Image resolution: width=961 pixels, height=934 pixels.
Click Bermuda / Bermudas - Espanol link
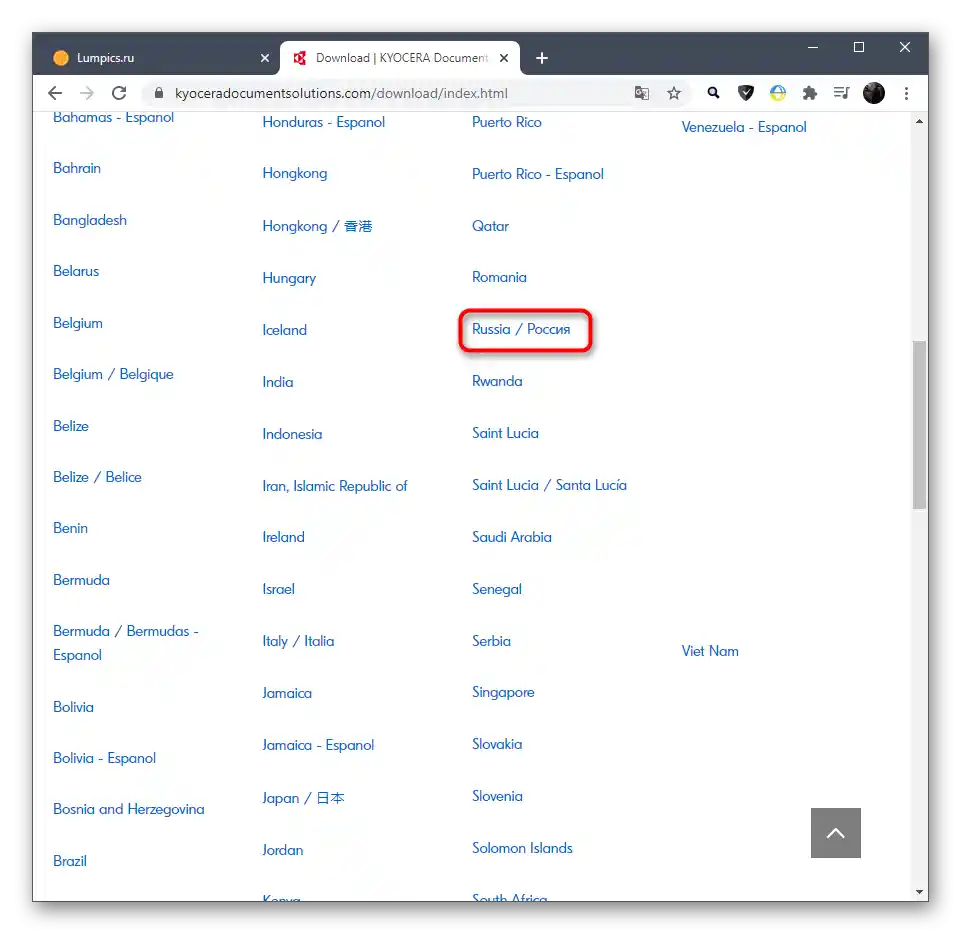(x=126, y=643)
